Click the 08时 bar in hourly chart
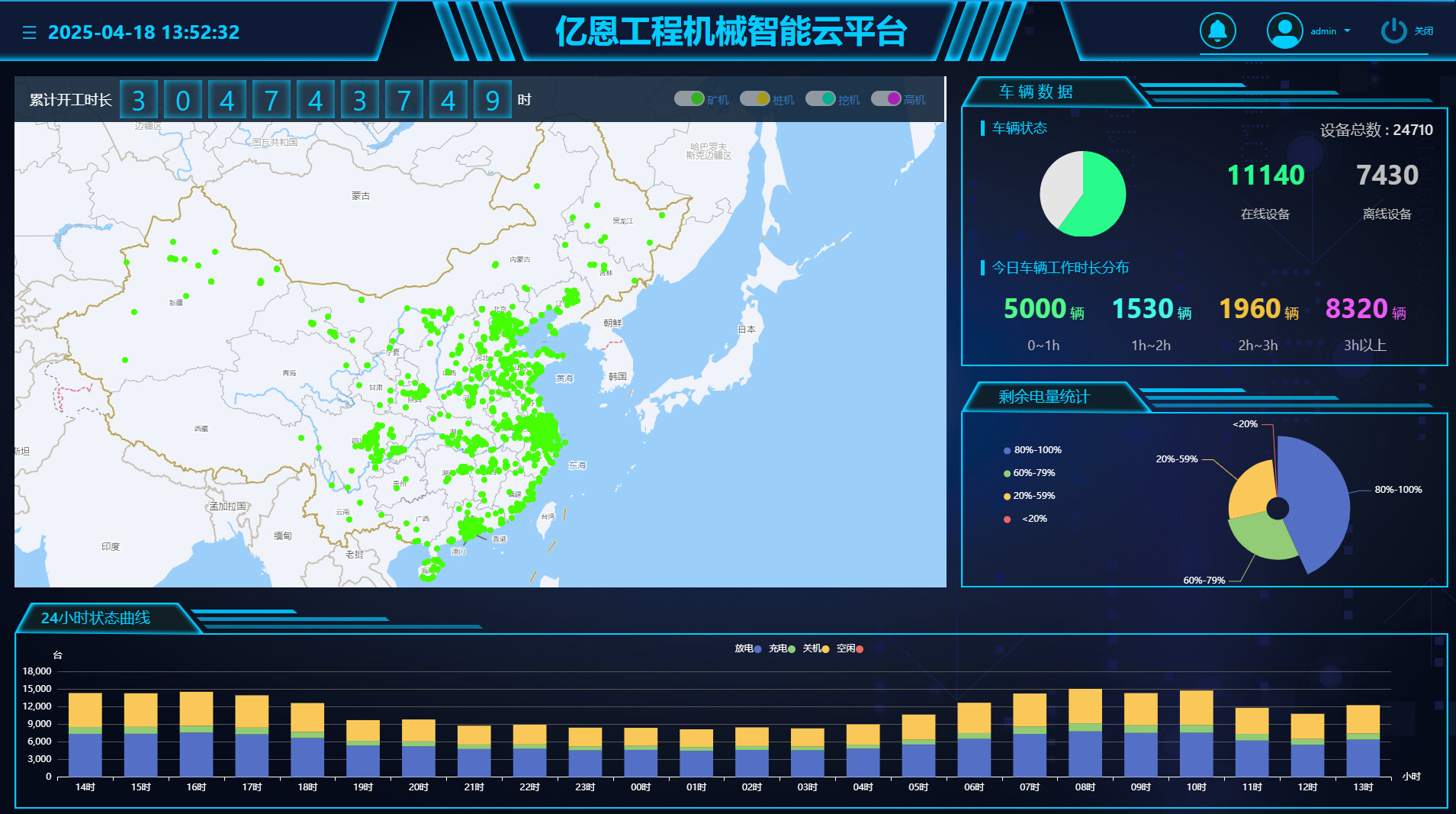This screenshot has height=814, width=1456. (x=1085, y=732)
